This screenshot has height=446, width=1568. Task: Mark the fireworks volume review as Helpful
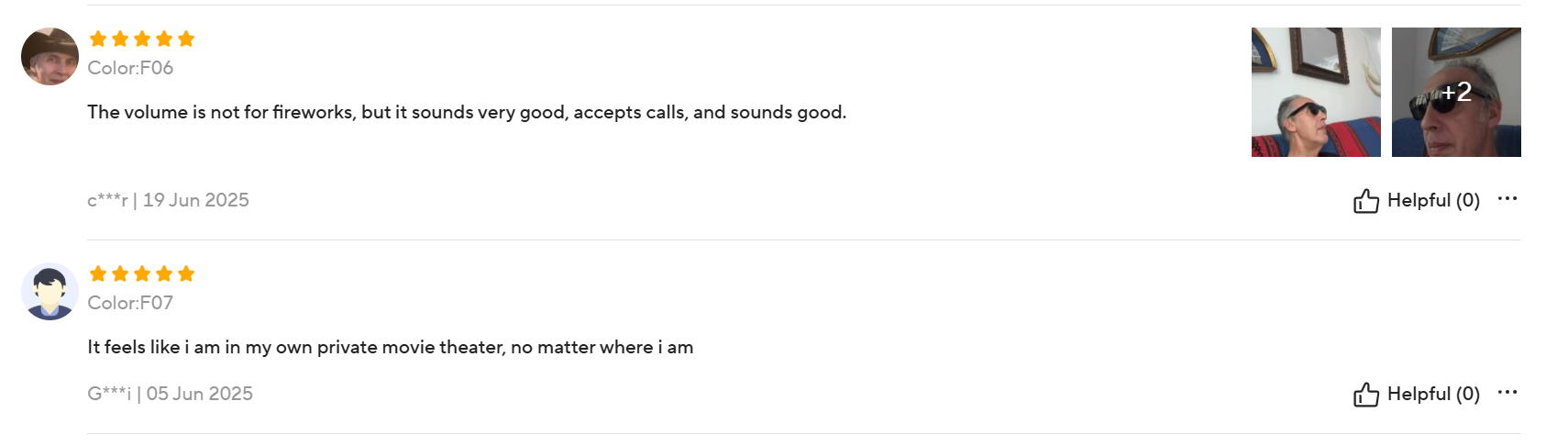[1432, 200]
